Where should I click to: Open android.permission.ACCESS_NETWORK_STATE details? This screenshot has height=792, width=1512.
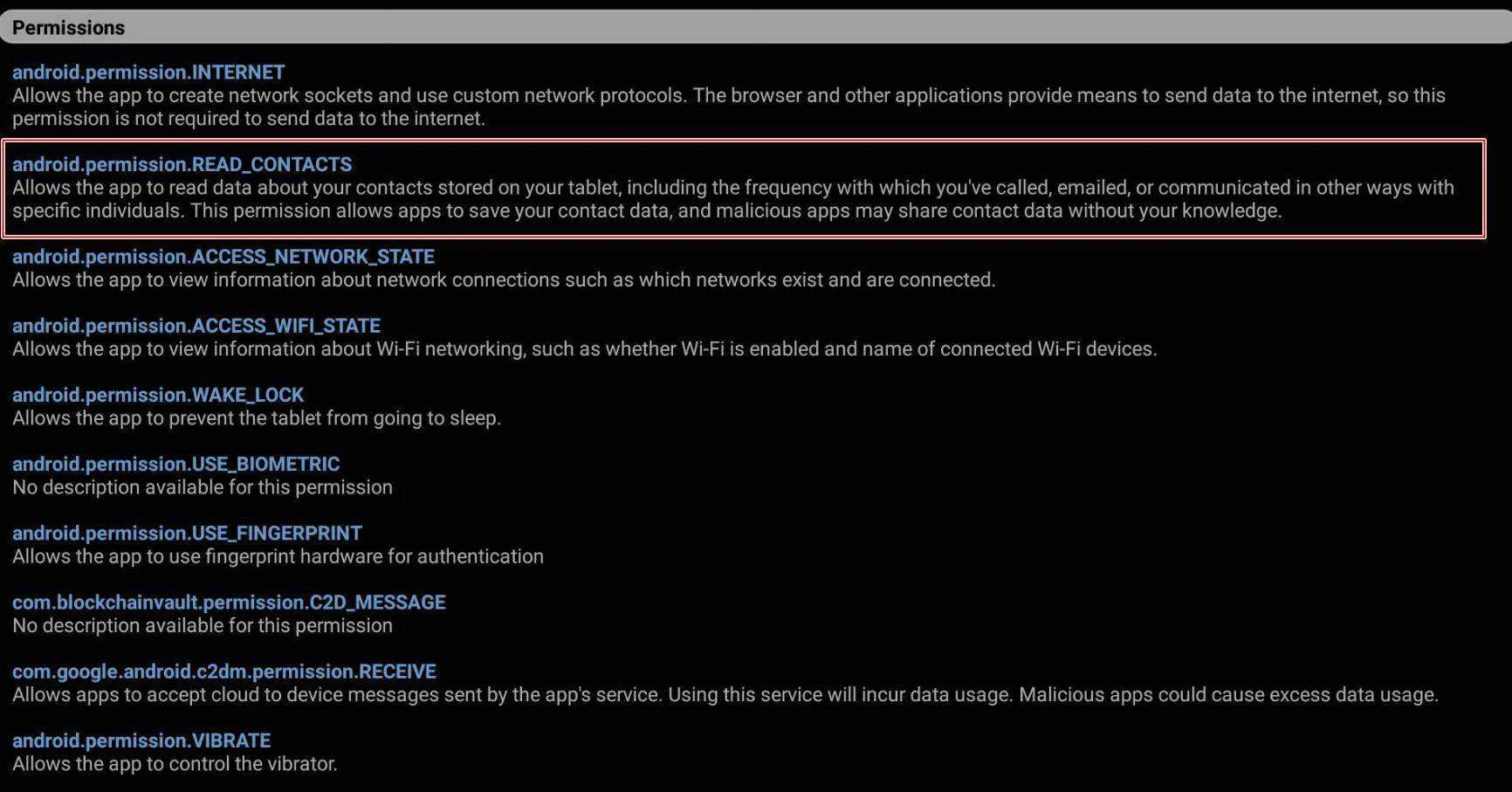[223, 256]
